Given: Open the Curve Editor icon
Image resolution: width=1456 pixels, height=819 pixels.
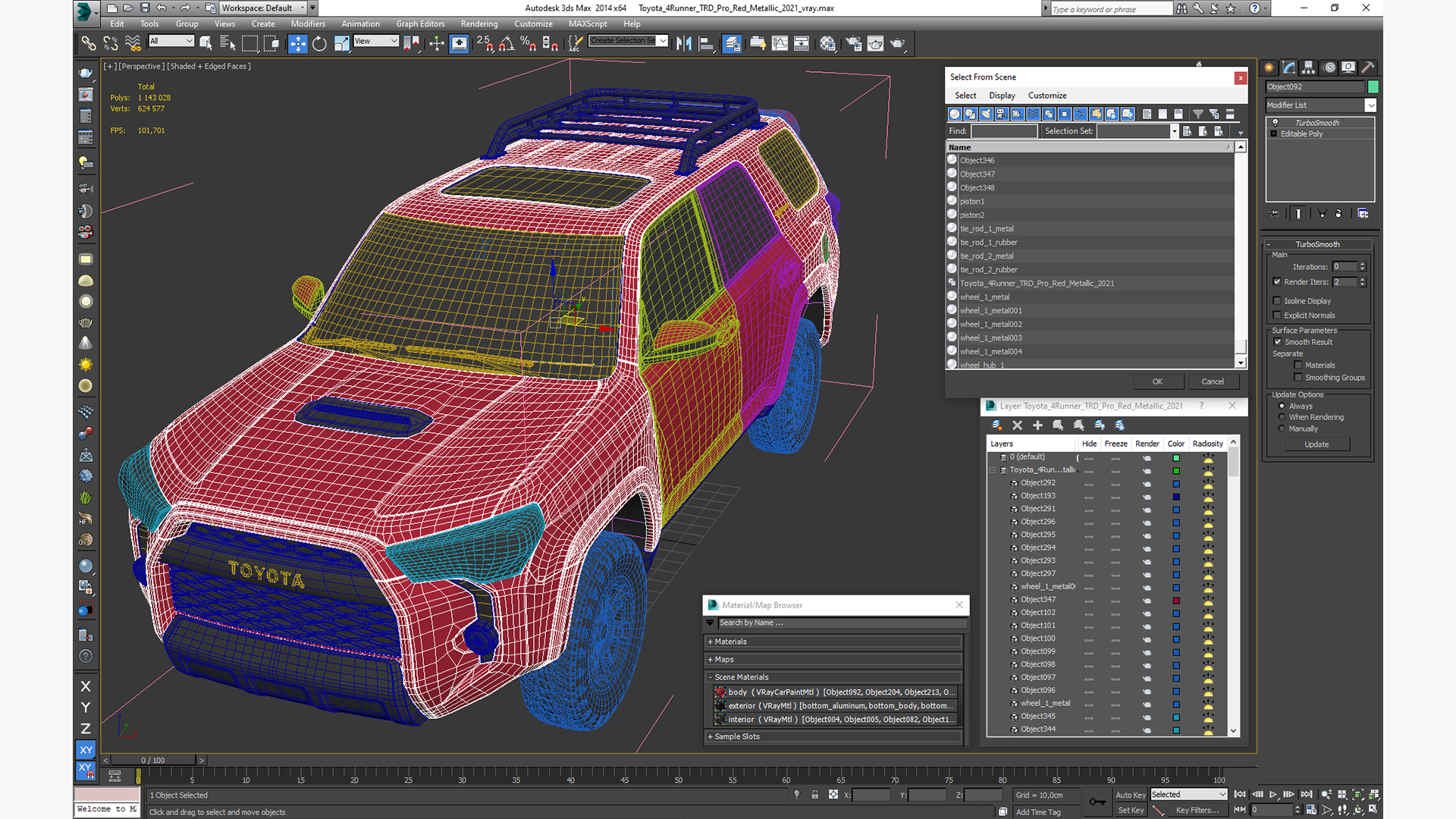Looking at the screenshot, I should pos(780,43).
